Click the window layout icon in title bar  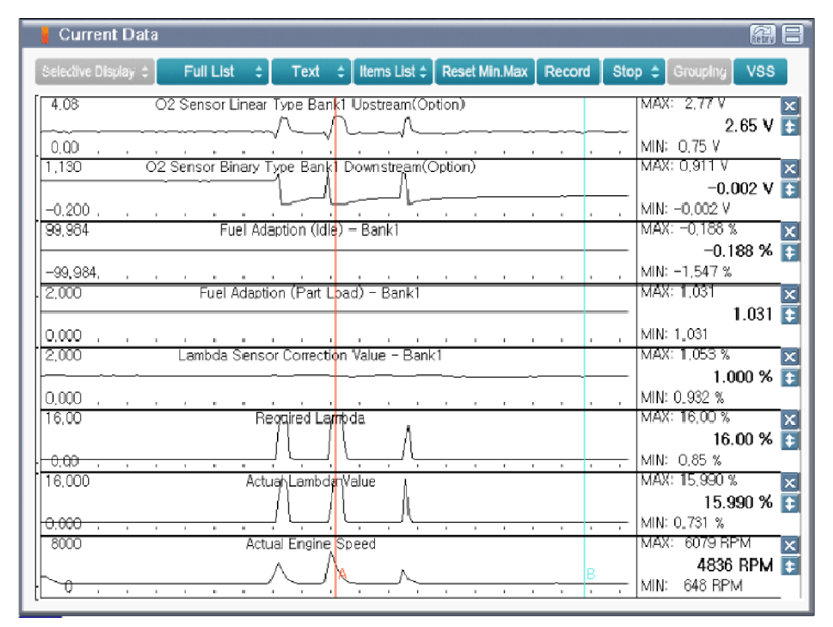tap(792, 35)
